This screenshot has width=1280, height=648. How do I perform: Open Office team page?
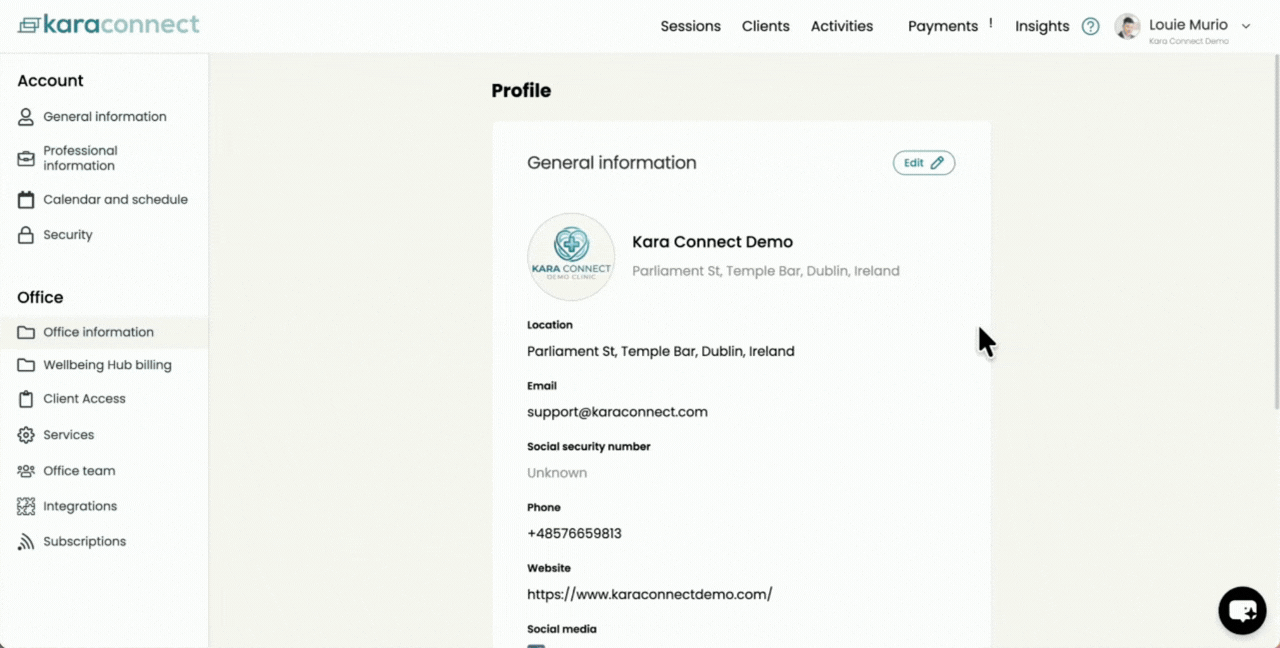click(x=104, y=471)
